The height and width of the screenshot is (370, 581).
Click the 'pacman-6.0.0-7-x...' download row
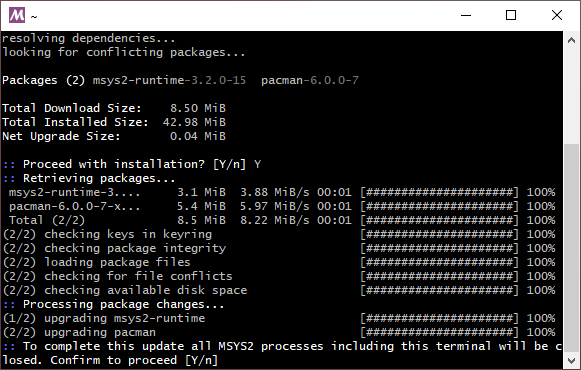point(282,206)
